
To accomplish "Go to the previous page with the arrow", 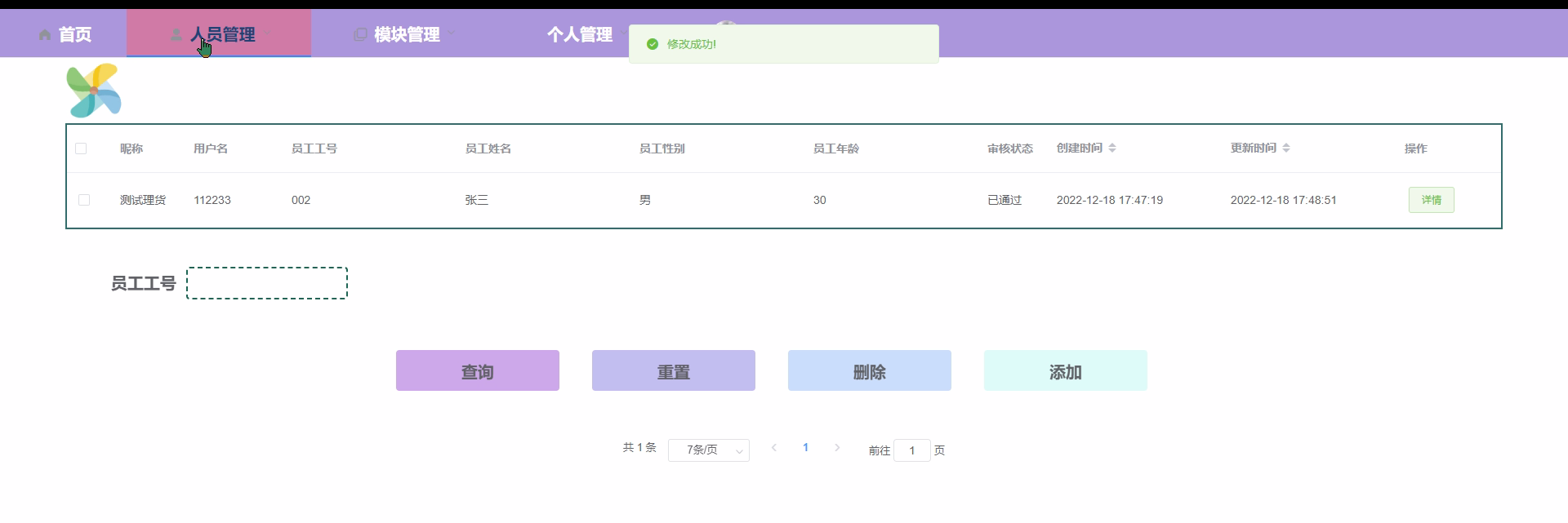I will [774, 448].
